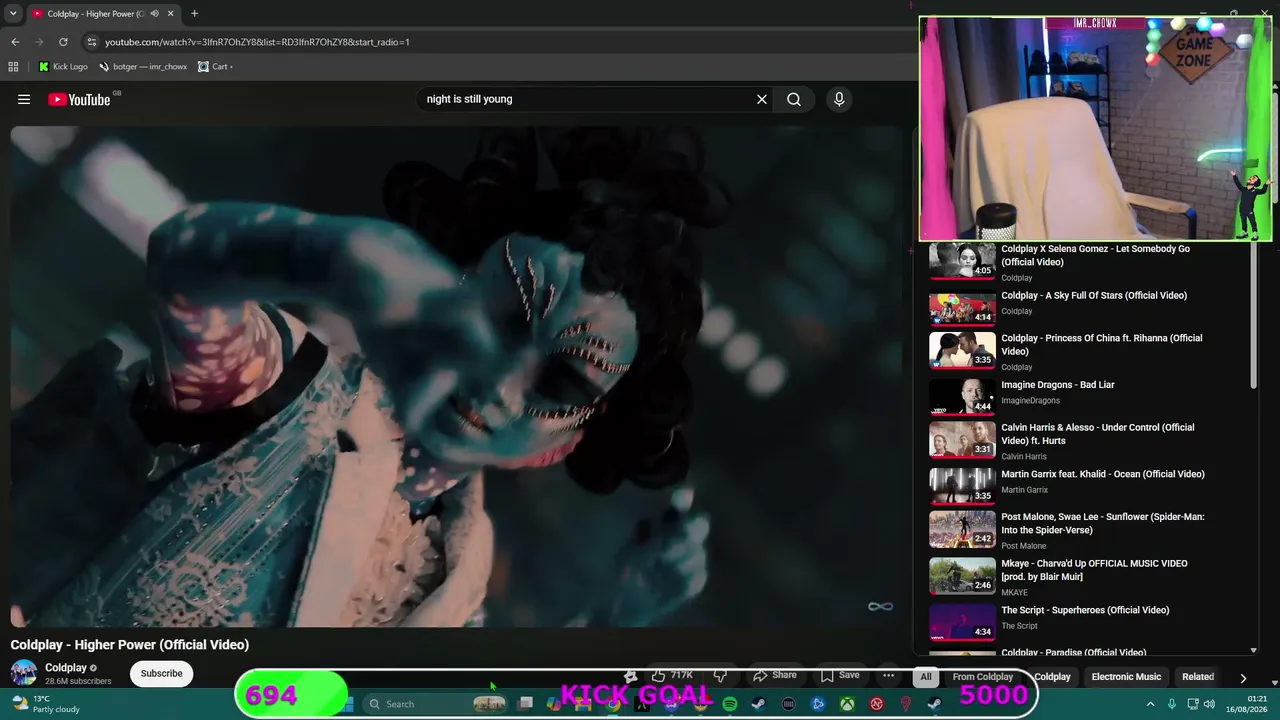Expand the tab search dropdown
Viewport: 1280px width, 720px height.
[13, 14]
